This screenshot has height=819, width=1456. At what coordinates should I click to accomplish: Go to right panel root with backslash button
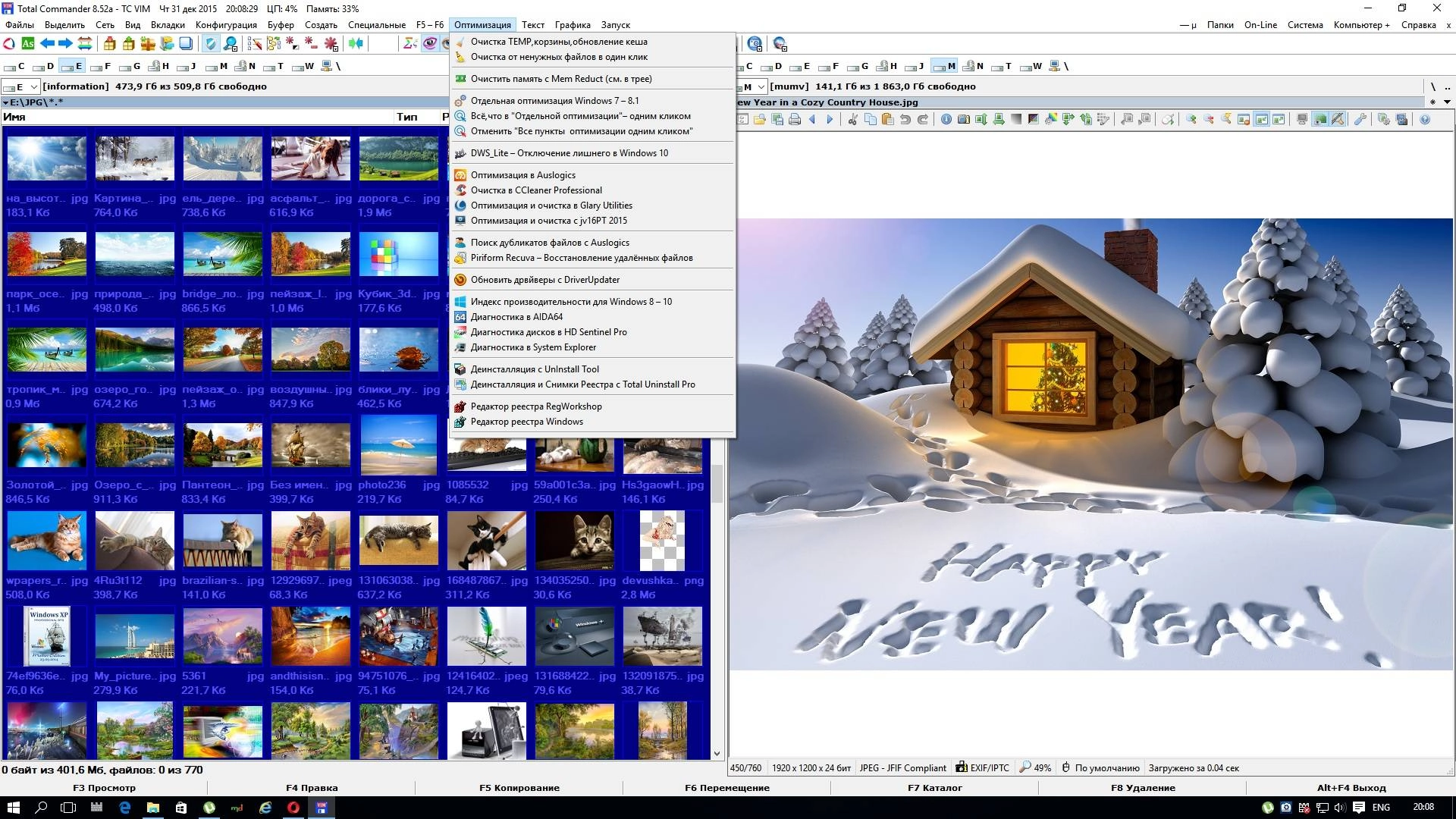(x=1433, y=86)
